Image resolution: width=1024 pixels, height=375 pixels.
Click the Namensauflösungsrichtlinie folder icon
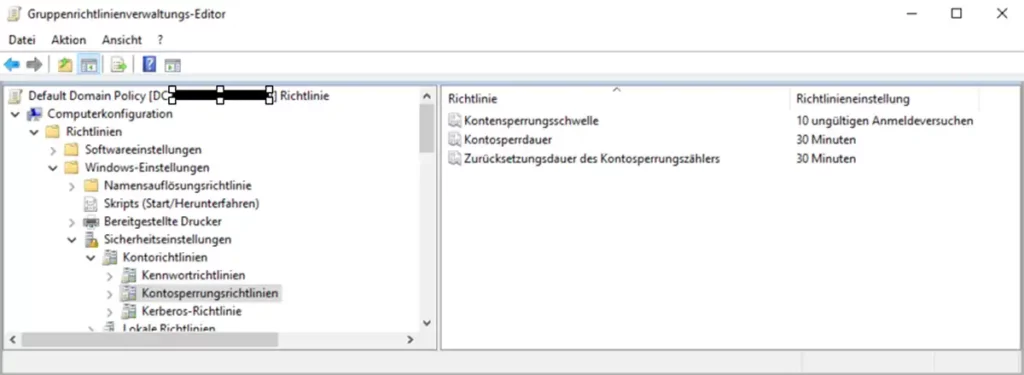[91, 186]
